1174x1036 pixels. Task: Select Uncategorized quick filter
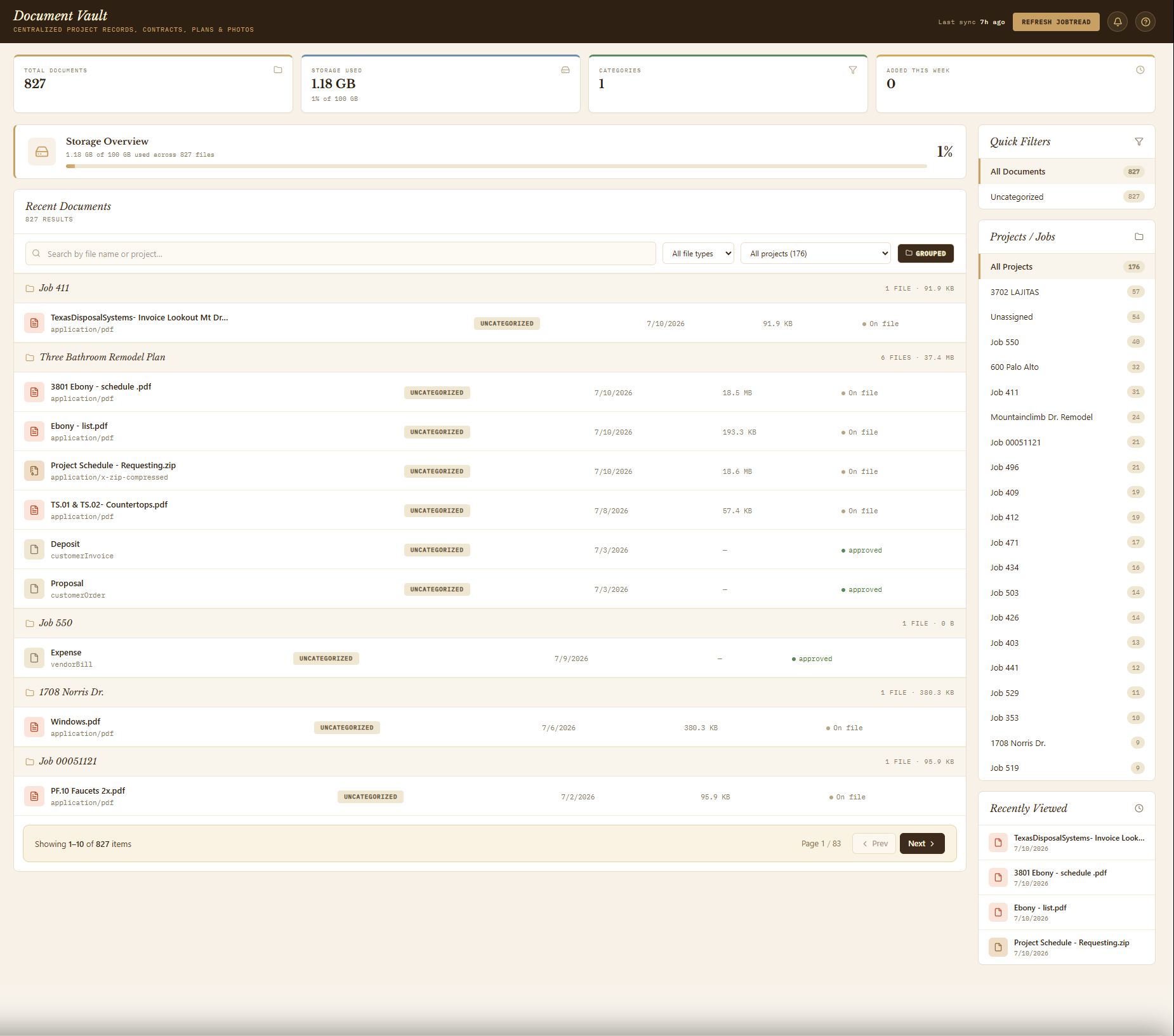1067,197
